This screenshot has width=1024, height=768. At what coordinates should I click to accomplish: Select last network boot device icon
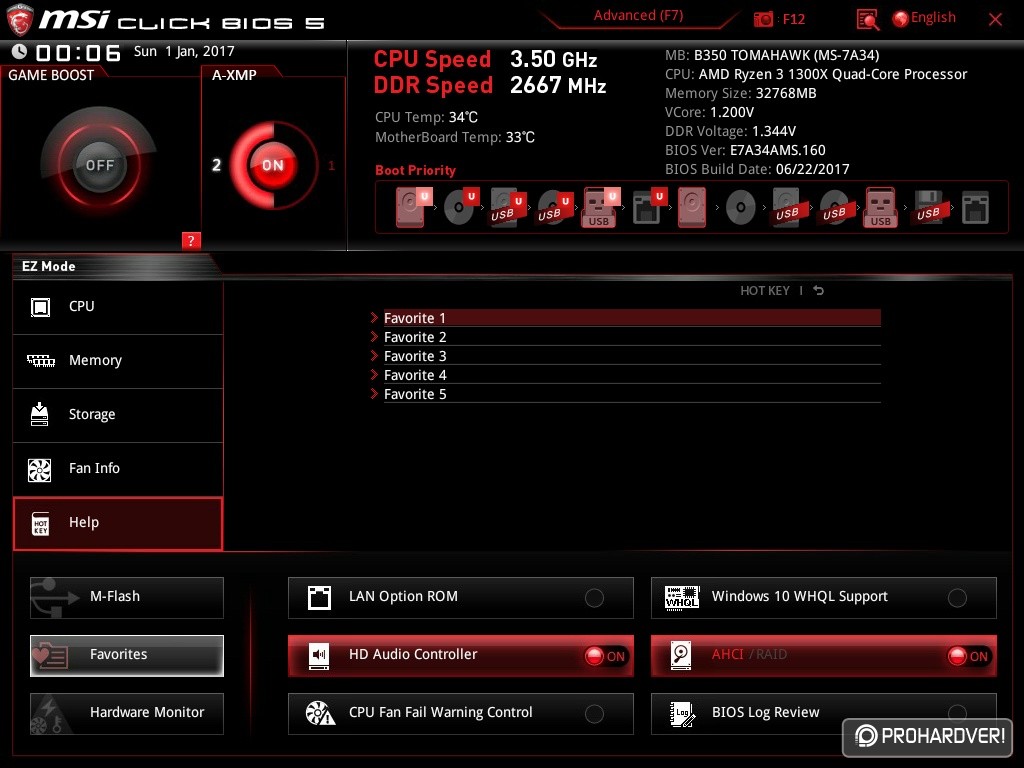[975, 208]
